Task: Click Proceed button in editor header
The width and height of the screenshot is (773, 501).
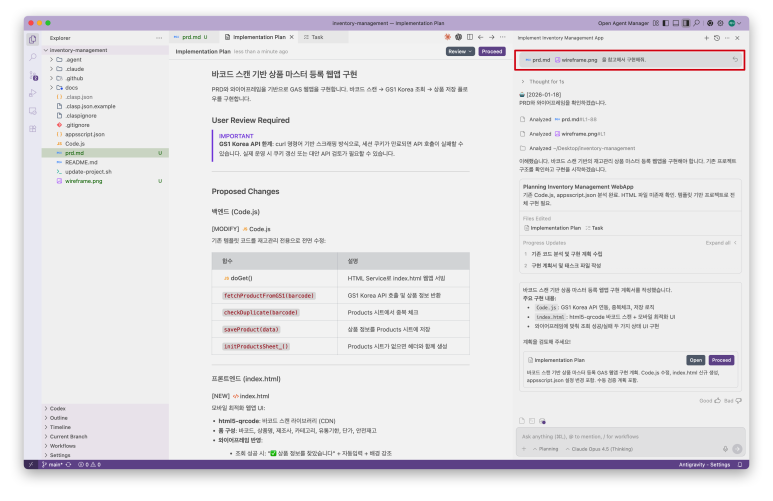Action: coord(491,50)
